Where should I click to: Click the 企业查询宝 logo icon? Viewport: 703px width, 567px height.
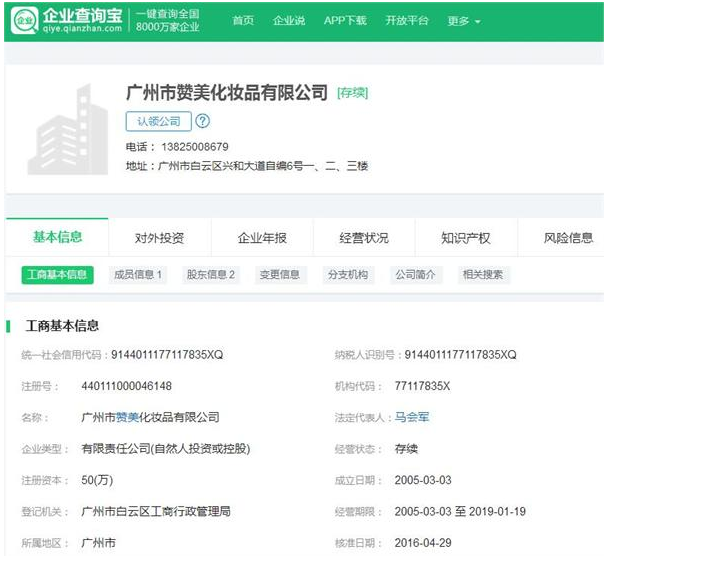[x=25, y=20]
